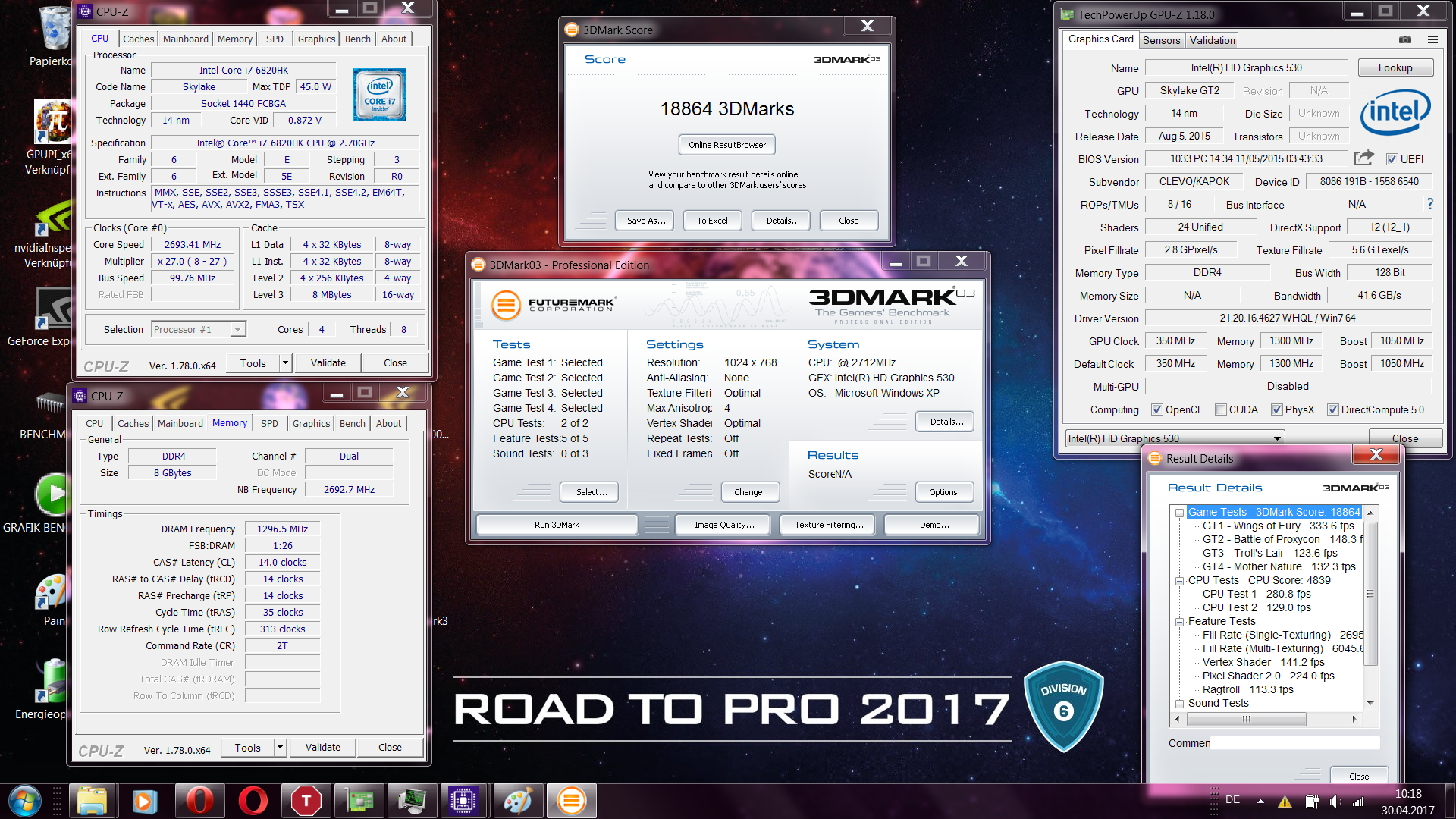Click Validate in the top CPU-Z window
Image resolution: width=1456 pixels, height=819 pixels.
coord(328,363)
